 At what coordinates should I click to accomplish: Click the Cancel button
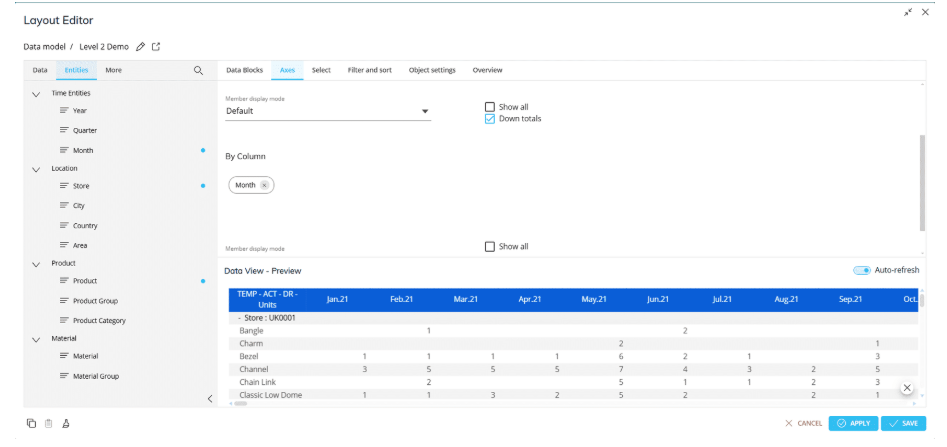pos(803,423)
